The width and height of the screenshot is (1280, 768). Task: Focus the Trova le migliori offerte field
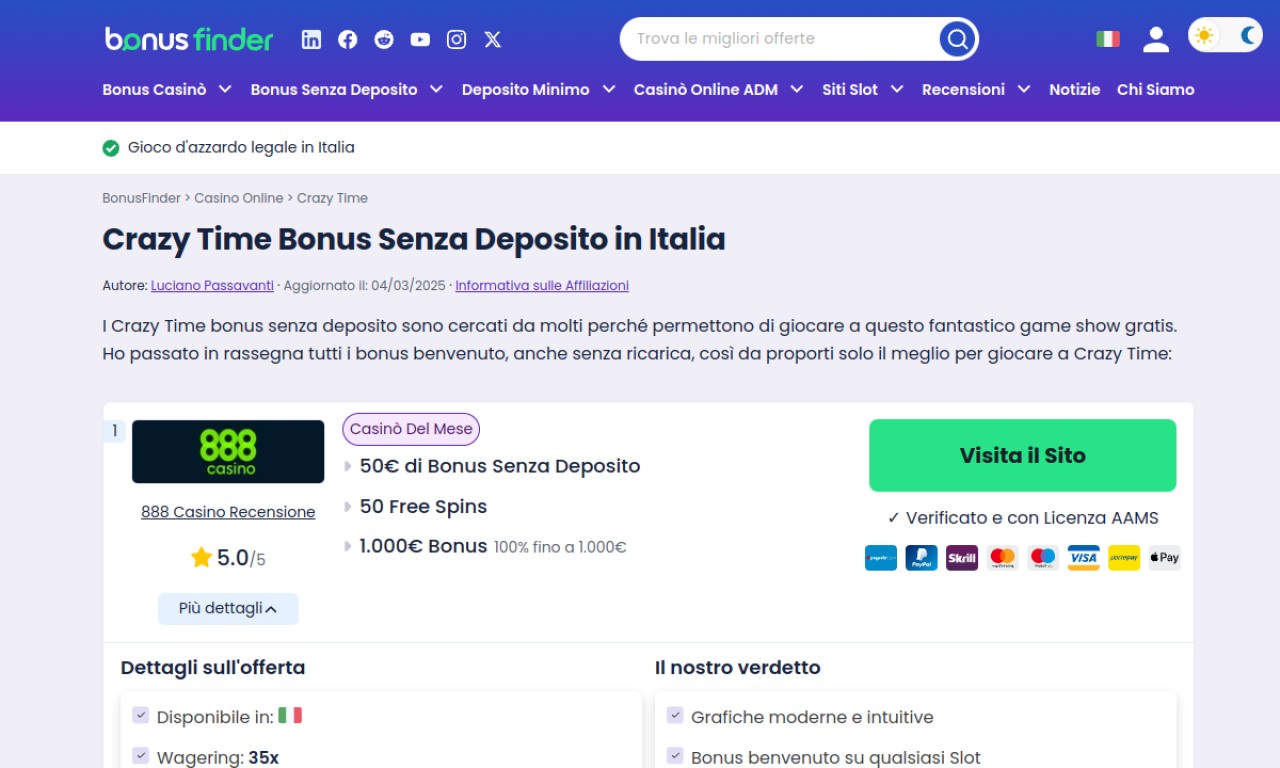pos(780,39)
